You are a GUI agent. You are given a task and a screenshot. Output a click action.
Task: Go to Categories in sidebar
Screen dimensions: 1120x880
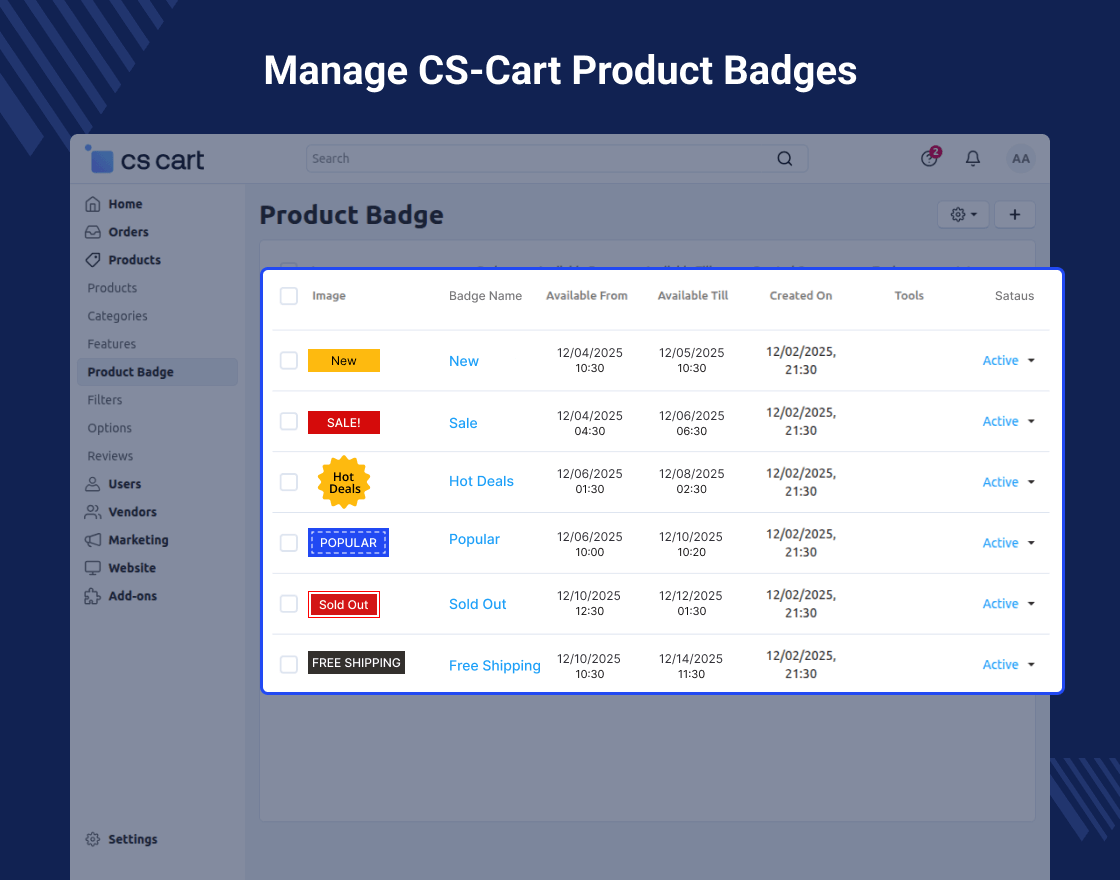117,316
